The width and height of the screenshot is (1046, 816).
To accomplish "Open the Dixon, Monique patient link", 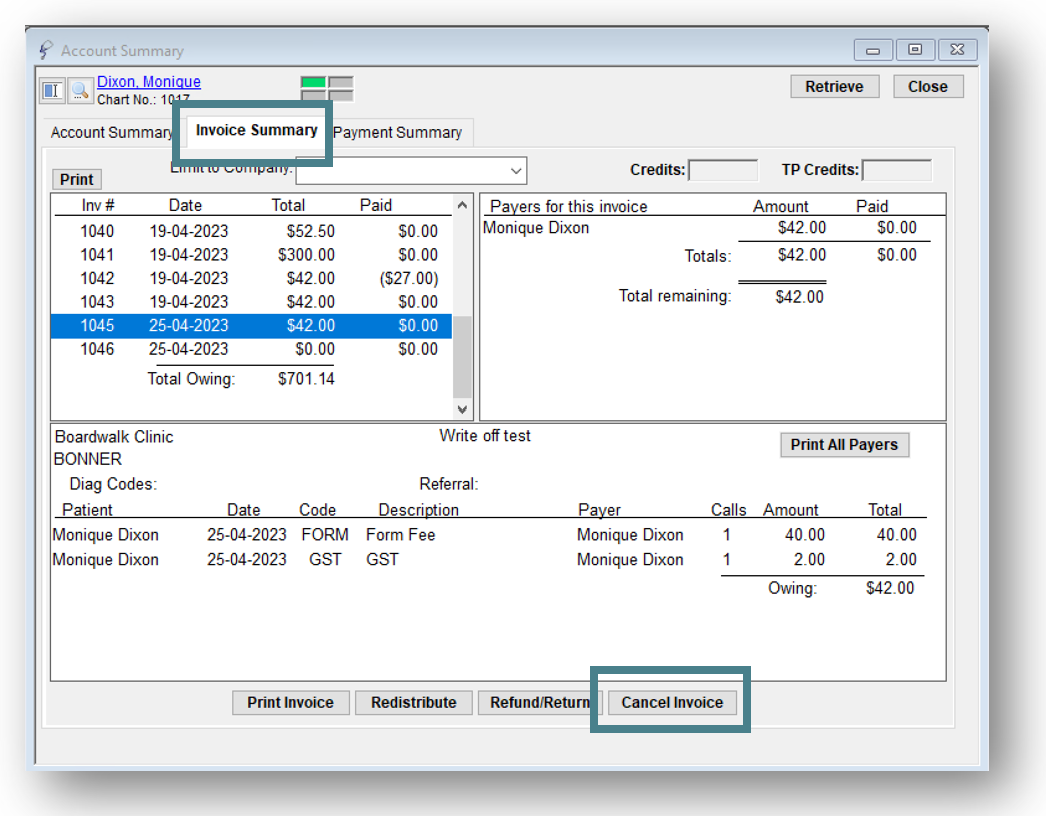I will (x=148, y=82).
